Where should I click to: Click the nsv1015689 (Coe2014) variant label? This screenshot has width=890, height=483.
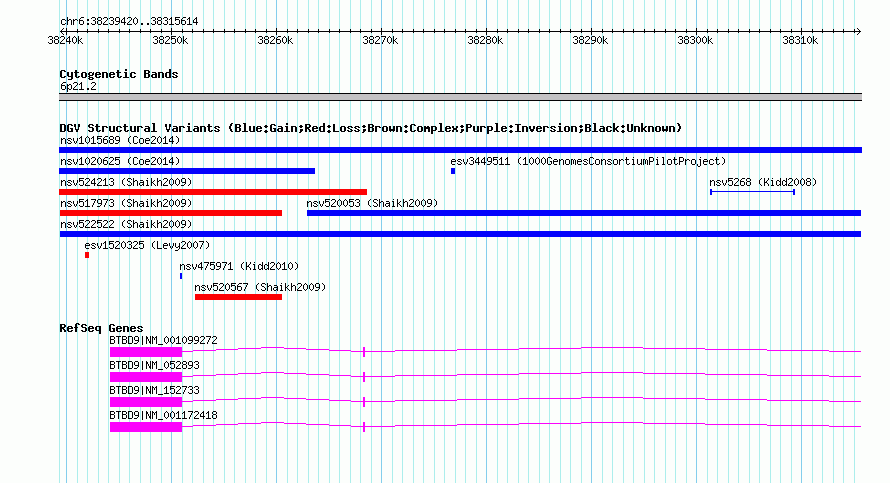click(x=120, y=140)
